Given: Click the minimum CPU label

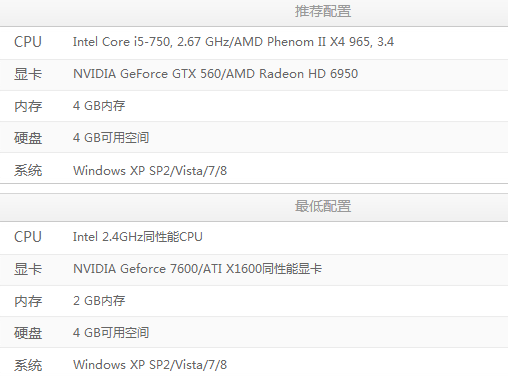Looking at the screenshot, I should coord(28,237).
